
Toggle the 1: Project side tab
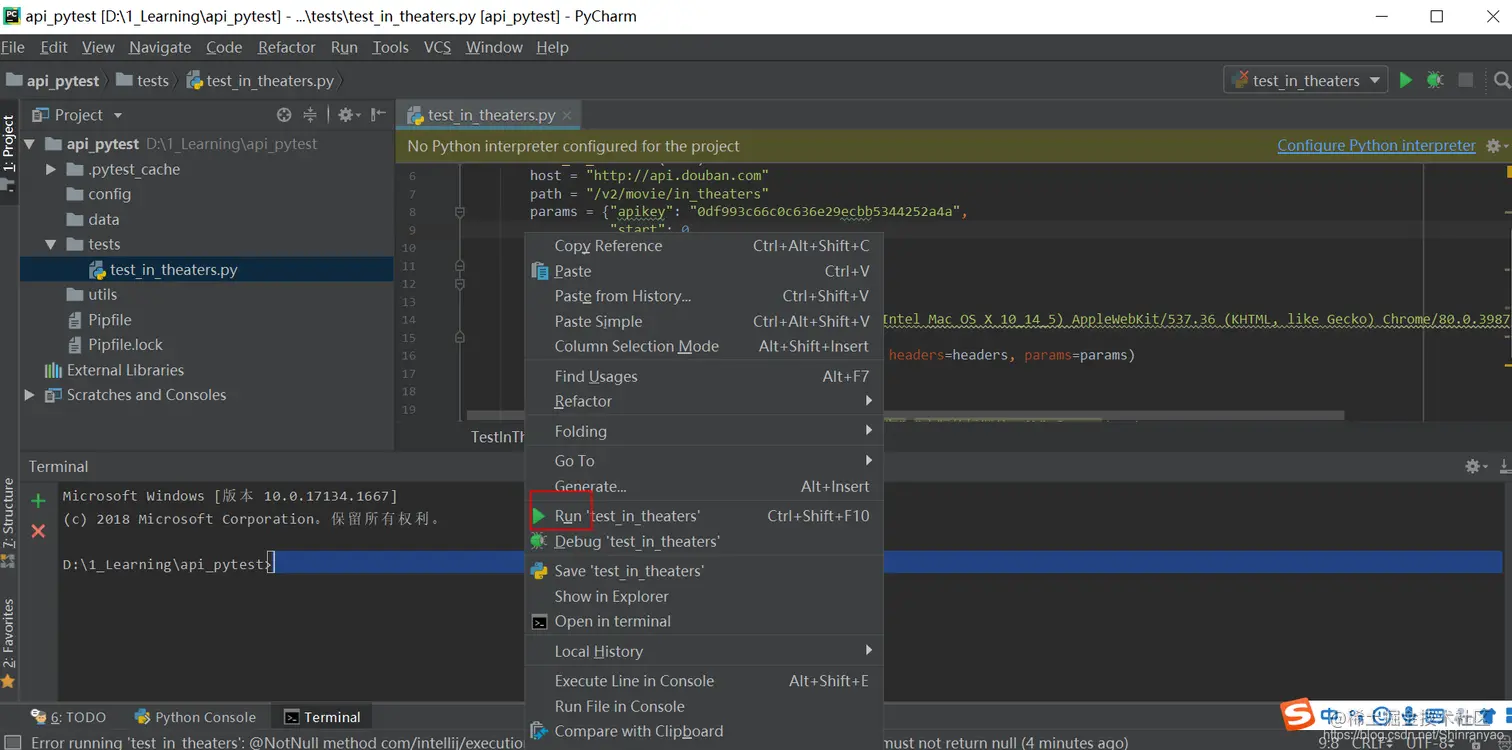pyautogui.click(x=9, y=150)
